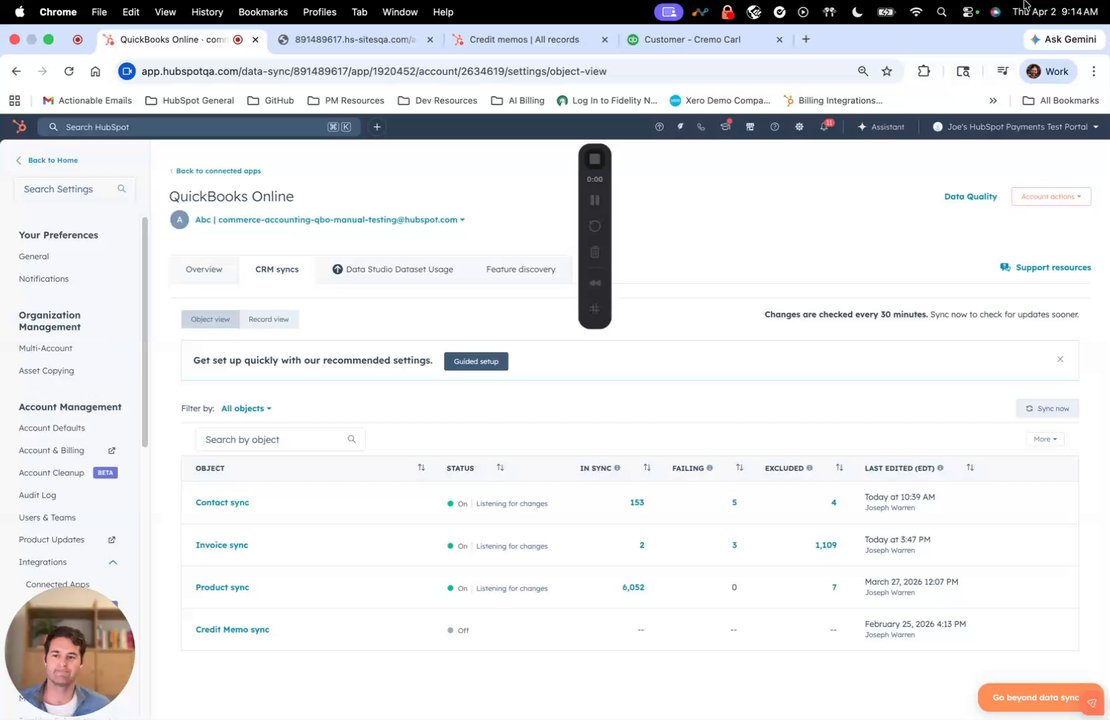Open the Product sync object
Image resolution: width=1110 pixels, height=720 pixels.
(222, 588)
